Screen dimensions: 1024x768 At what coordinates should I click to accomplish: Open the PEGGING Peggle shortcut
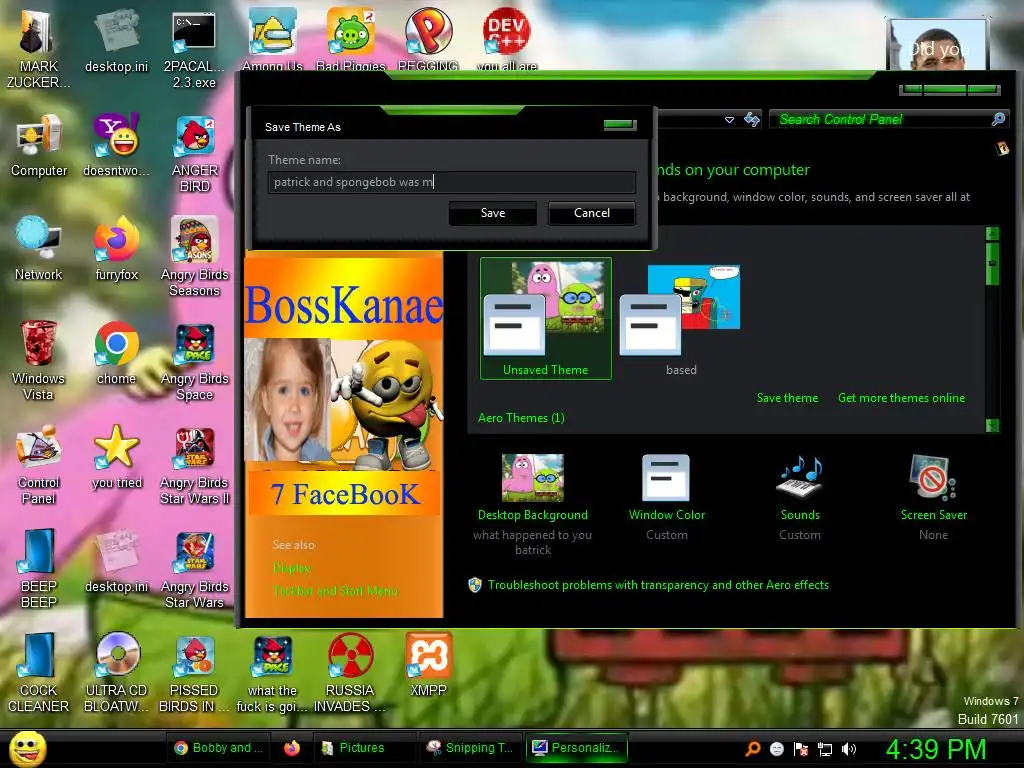[428, 39]
